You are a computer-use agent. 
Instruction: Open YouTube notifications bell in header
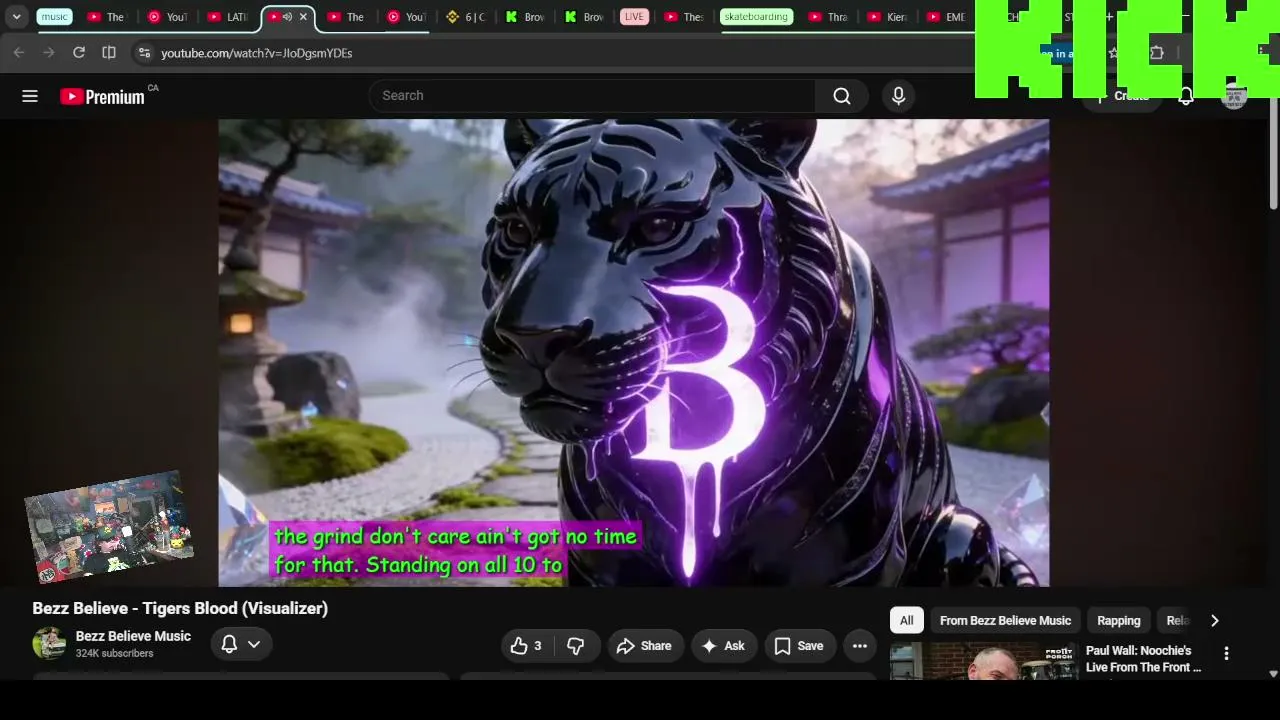point(1186,96)
